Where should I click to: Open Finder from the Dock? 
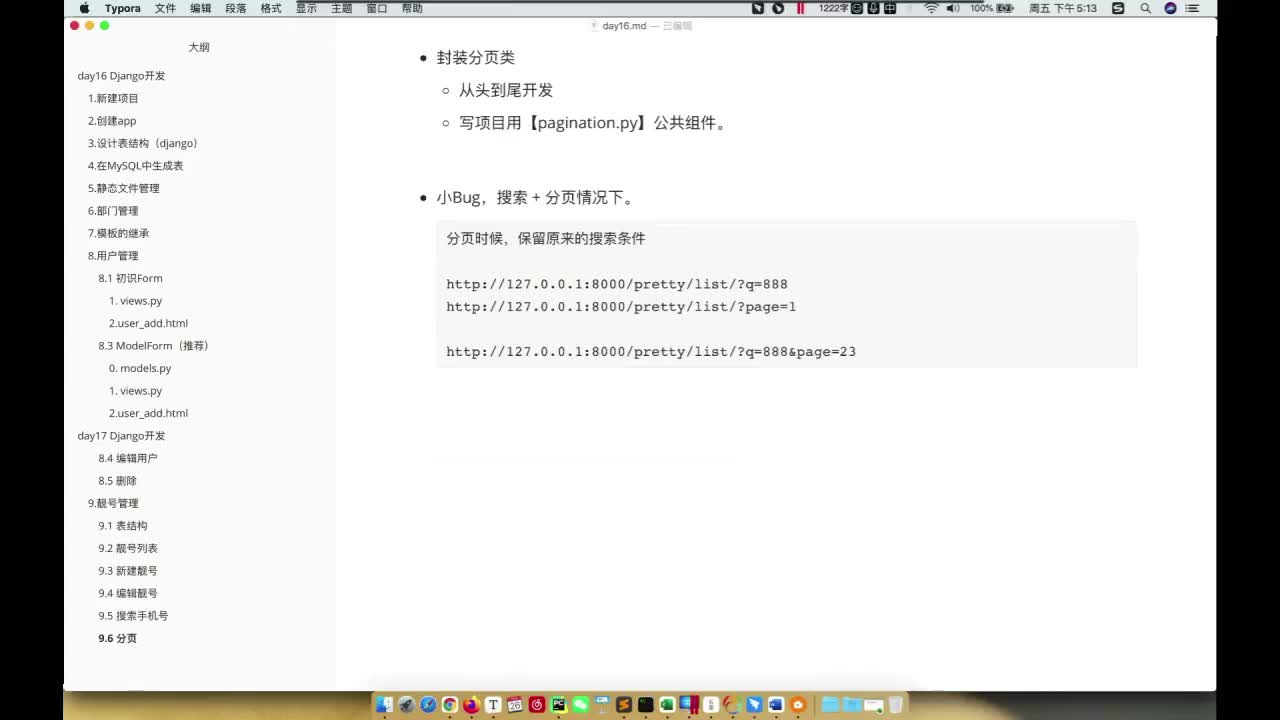coord(385,705)
